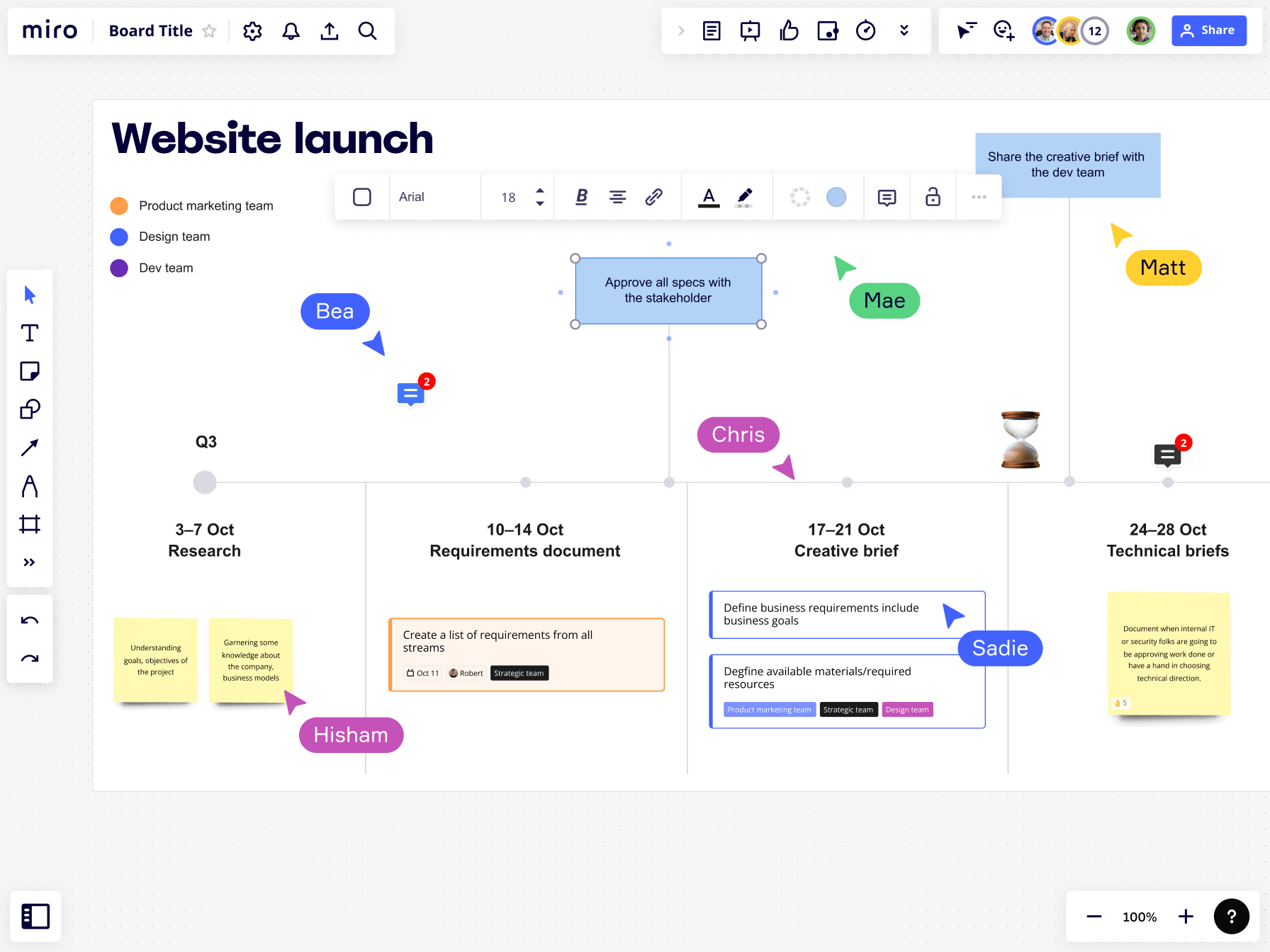Toggle the lock on the selected shape
This screenshot has width=1270, height=952.
[x=932, y=197]
